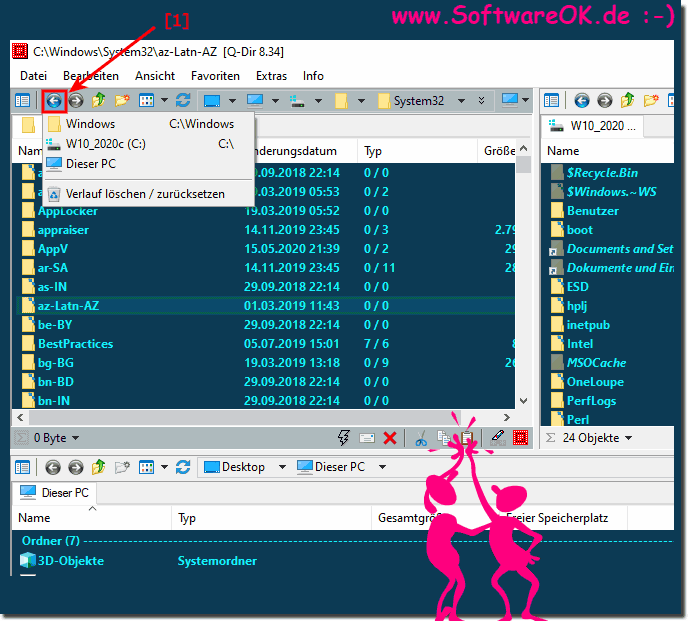The image size is (688, 621).
Task: Click forward arrow in top-right pane toolbar
Action: point(605,101)
